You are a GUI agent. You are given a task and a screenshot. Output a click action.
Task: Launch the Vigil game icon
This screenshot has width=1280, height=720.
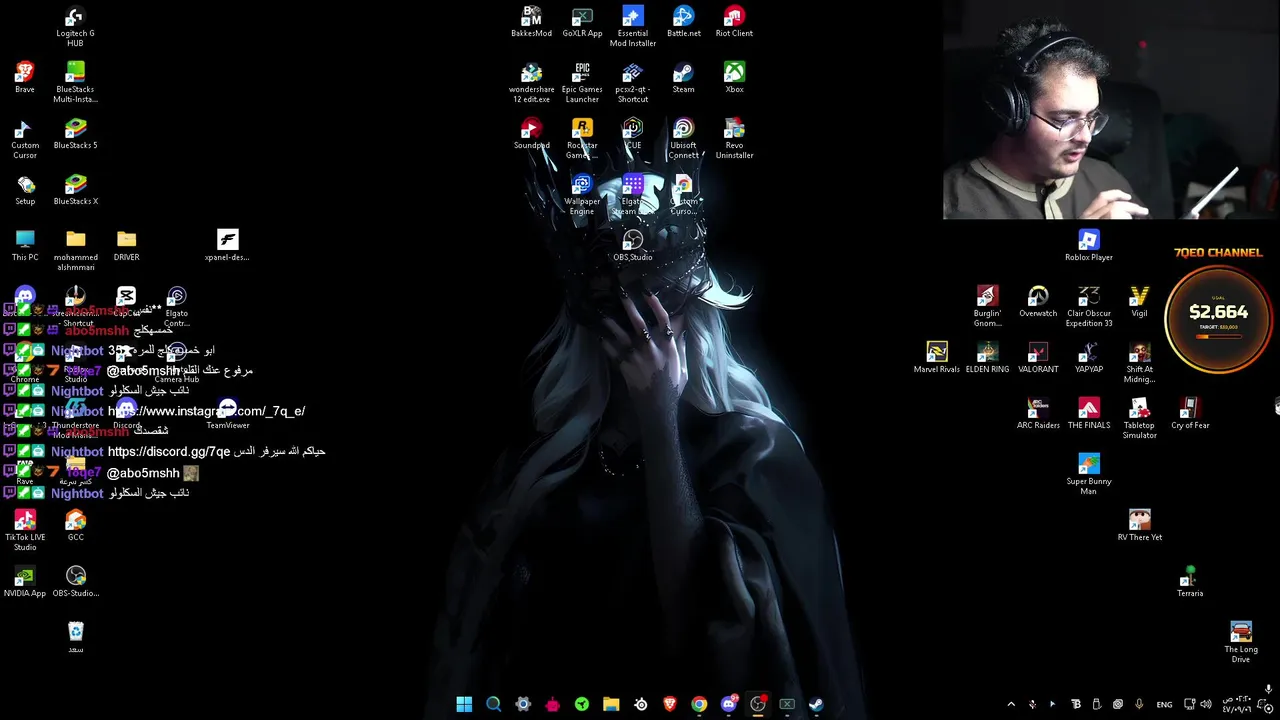pos(1139,302)
